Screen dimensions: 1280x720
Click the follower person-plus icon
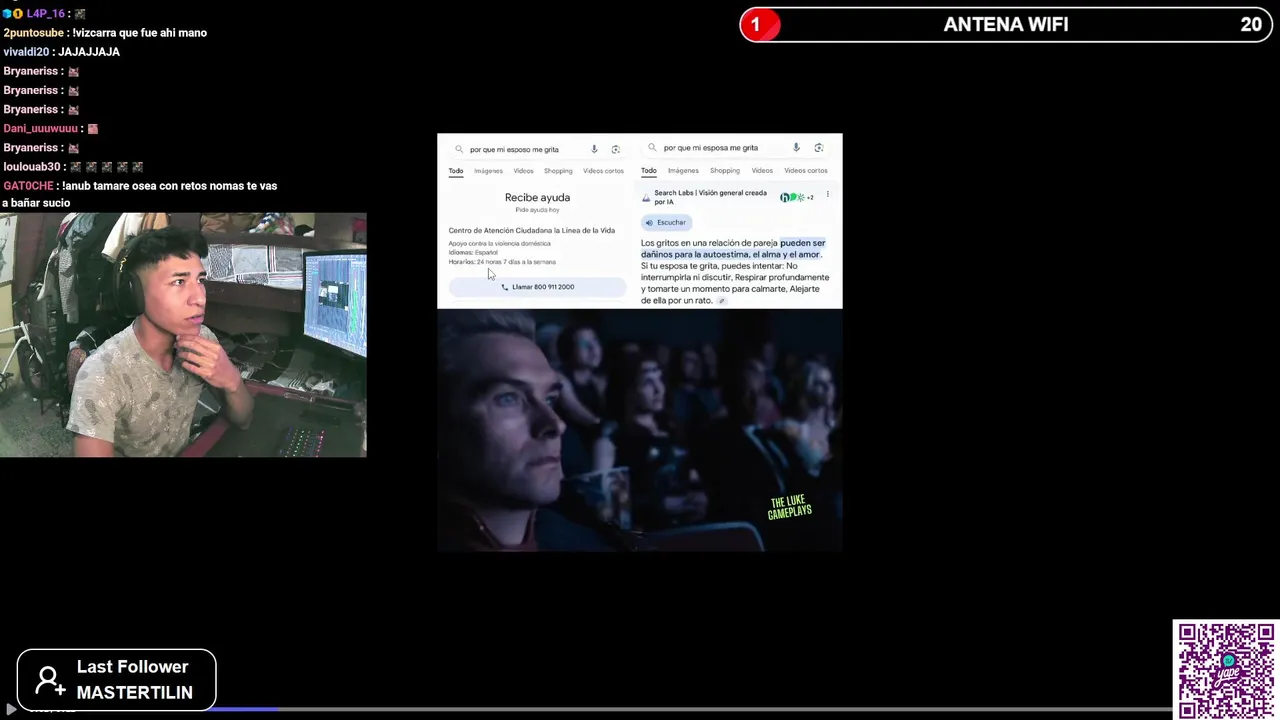tap(48, 680)
